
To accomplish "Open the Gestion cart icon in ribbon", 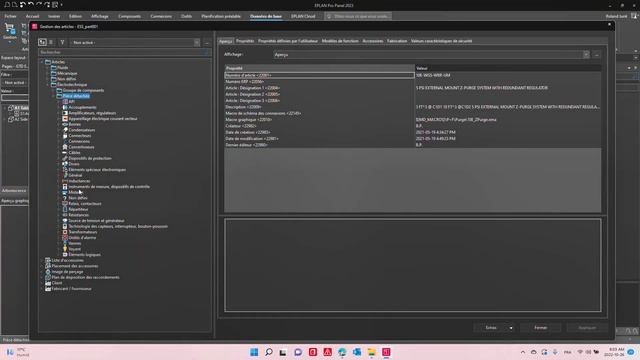I will 9,29.
